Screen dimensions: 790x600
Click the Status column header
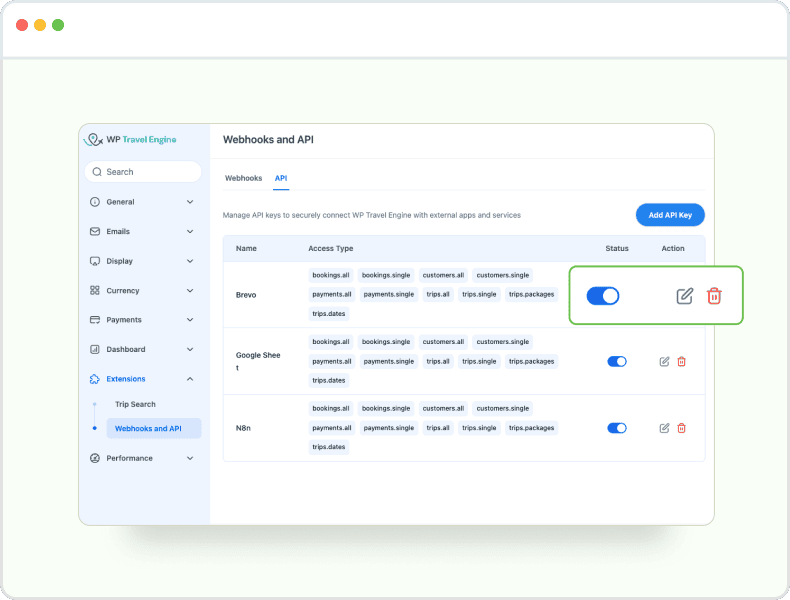[617, 248]
